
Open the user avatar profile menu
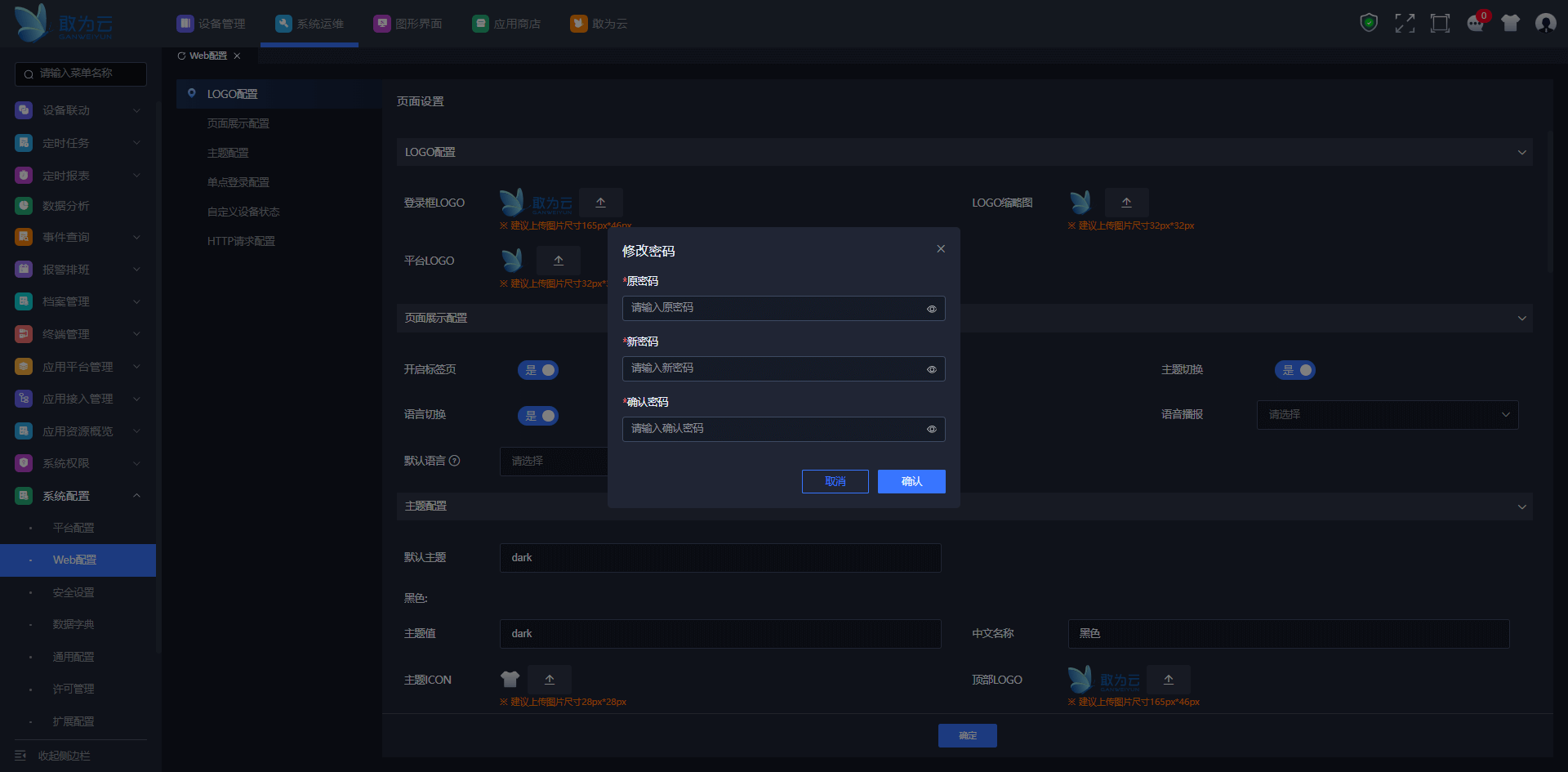(1545, 23)
